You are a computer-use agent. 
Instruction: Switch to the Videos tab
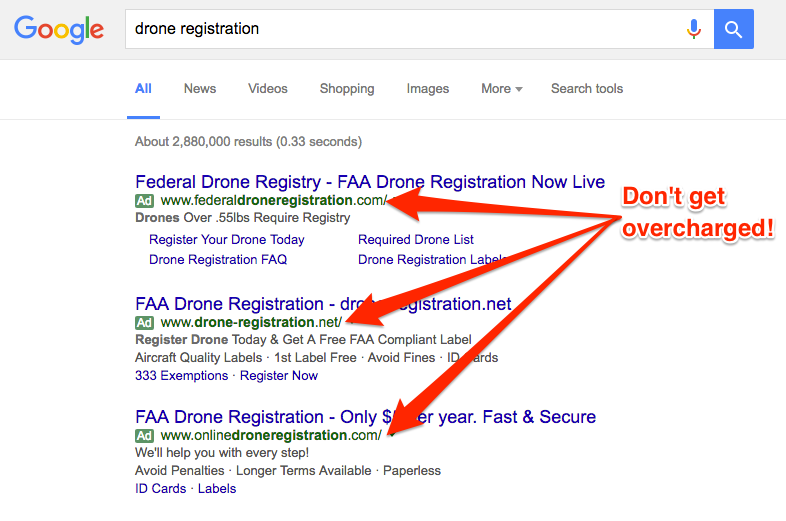point(268,89)
